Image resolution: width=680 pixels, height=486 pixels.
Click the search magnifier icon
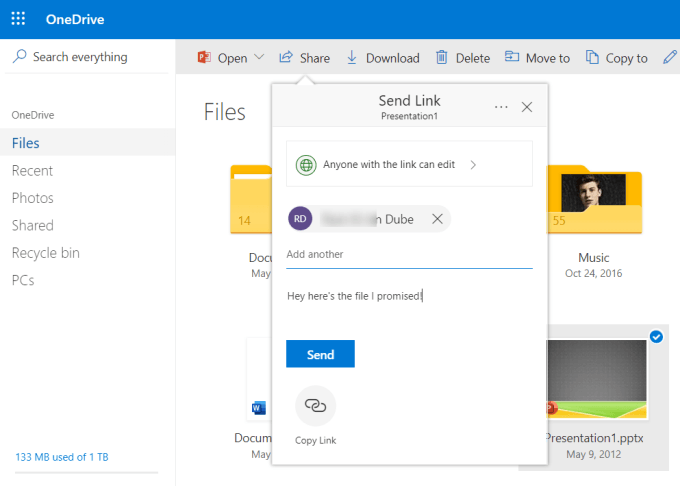pyautogui.click(x=20, y=56)
